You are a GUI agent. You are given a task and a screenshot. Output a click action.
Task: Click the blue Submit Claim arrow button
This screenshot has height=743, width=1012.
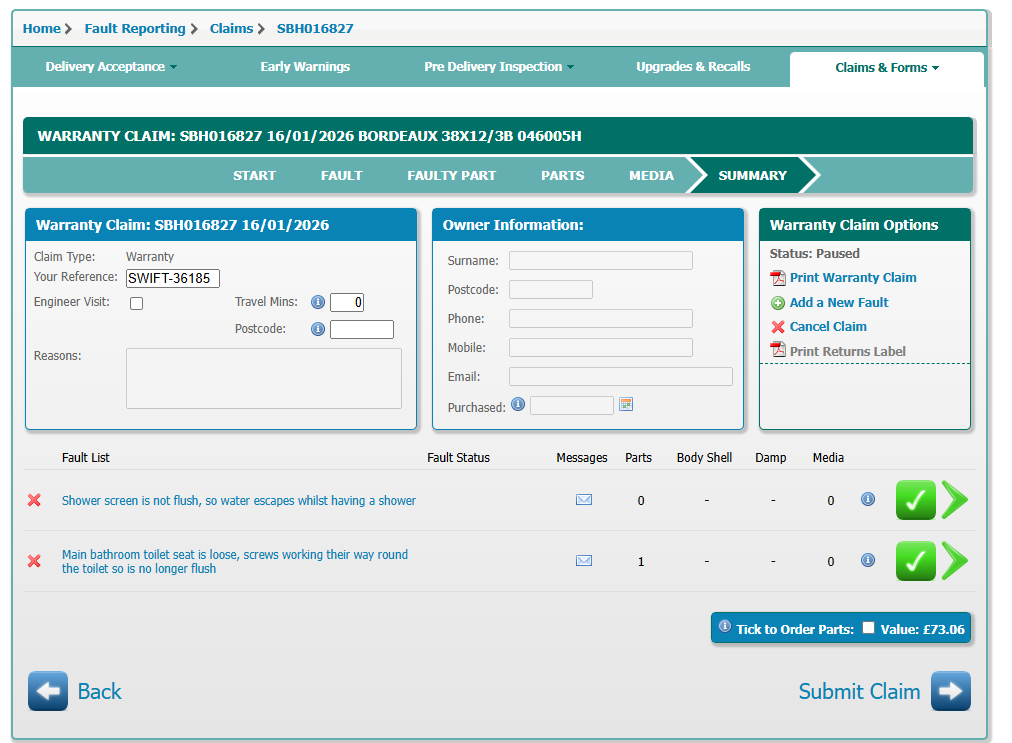pos(951,691)
